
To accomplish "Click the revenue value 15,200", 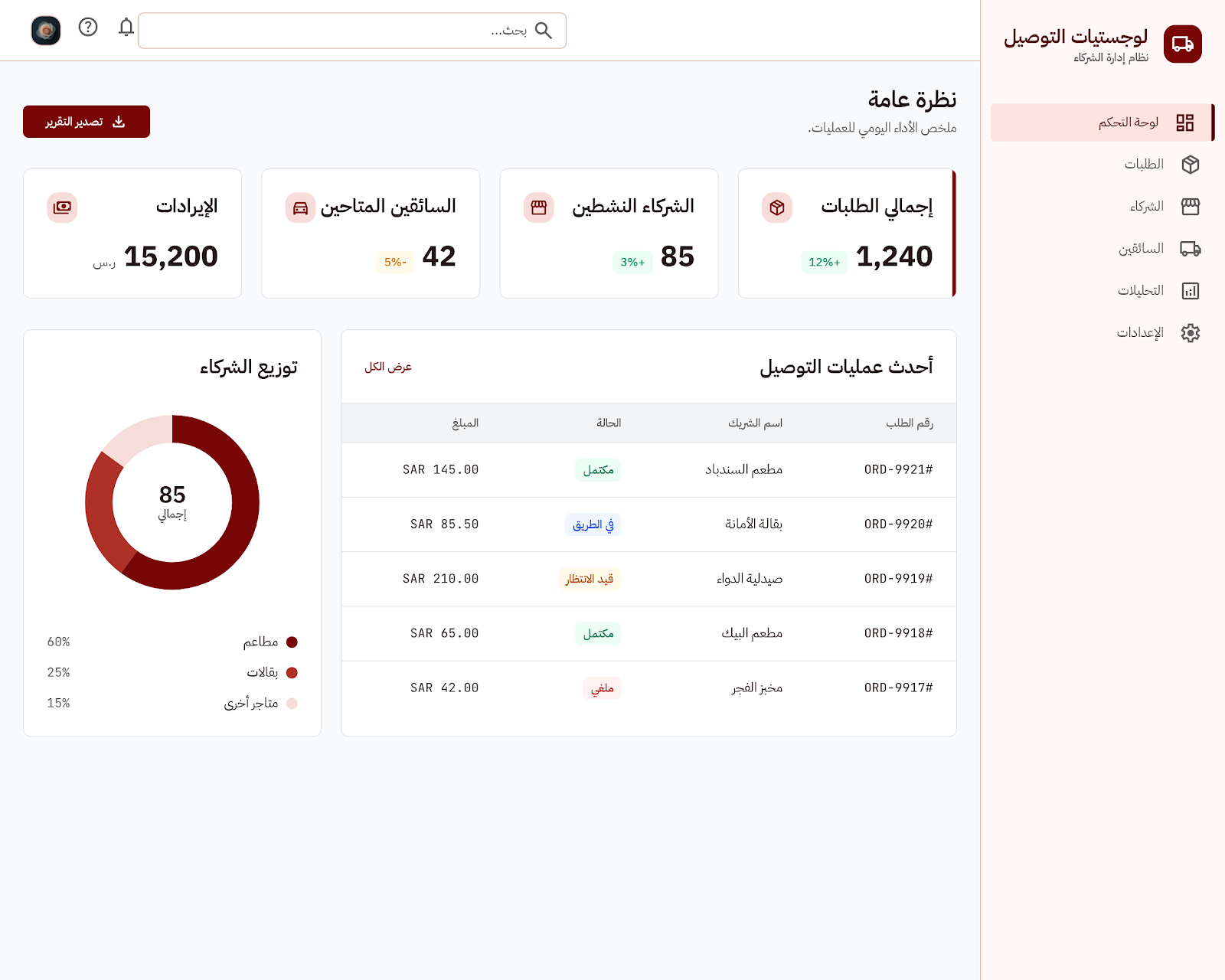I will pyautogui.click(x=171, y=256).
